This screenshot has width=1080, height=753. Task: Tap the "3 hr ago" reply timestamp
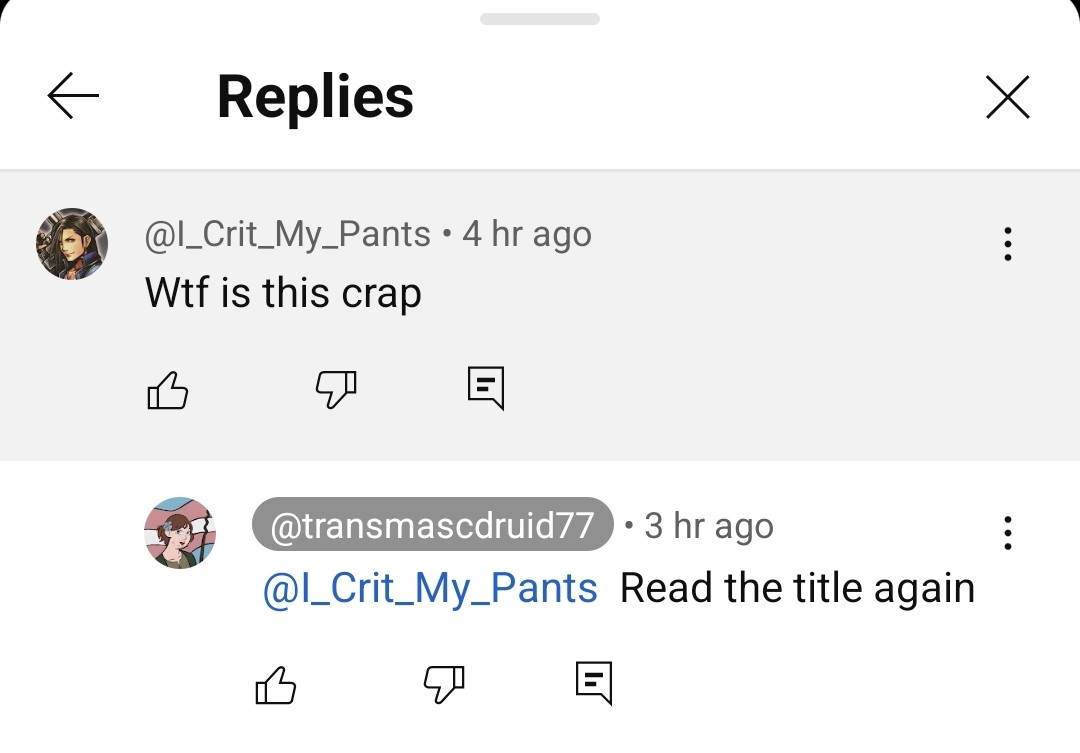point(708,525)
